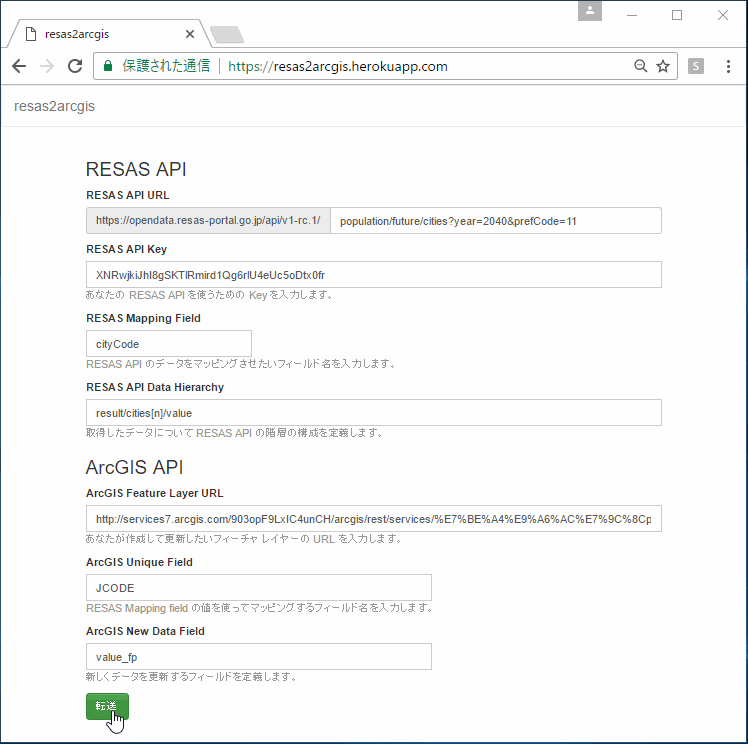The width and height of the screenshot is (748, 744).
Task: Click the 保護された通信 label
Action: [166, 66]
